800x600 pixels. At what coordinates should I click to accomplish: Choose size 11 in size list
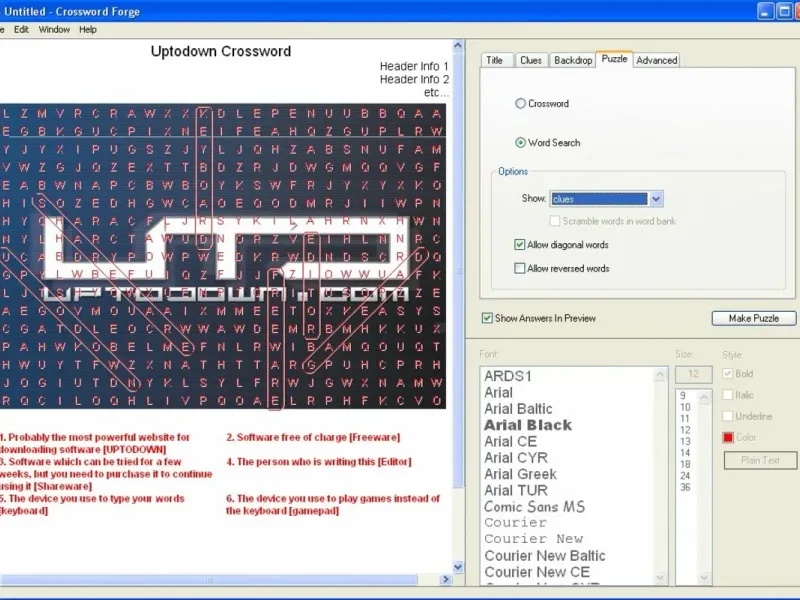click(x=685, y=418)
